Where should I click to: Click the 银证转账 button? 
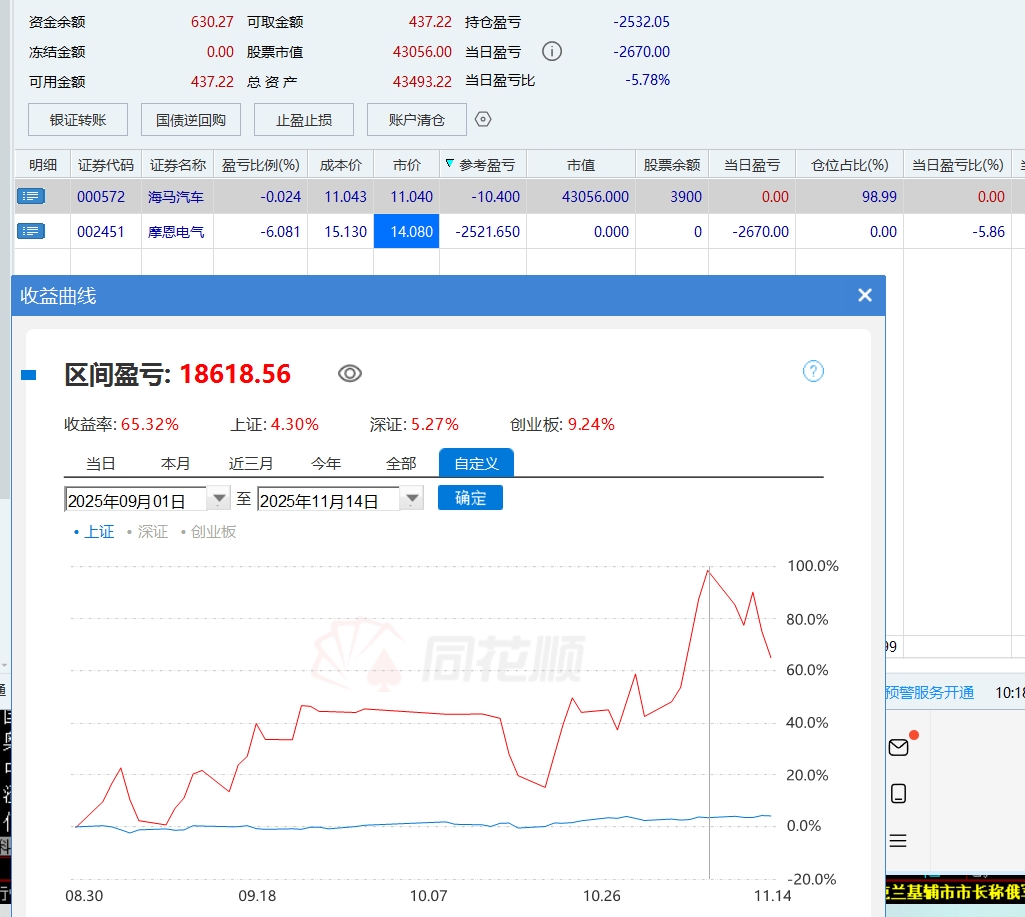[78, 120]
